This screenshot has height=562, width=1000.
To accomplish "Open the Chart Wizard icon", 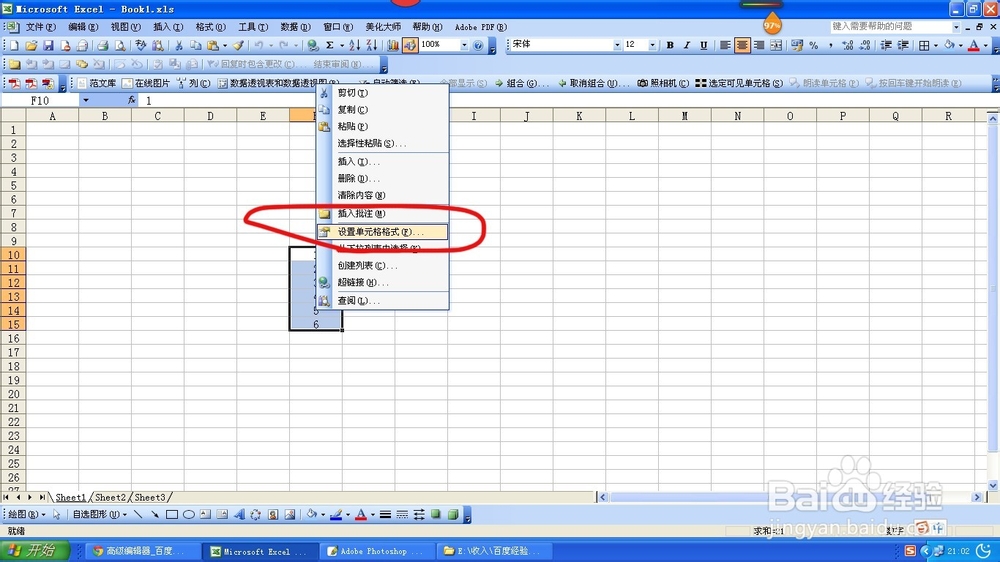I will point(393,45).
